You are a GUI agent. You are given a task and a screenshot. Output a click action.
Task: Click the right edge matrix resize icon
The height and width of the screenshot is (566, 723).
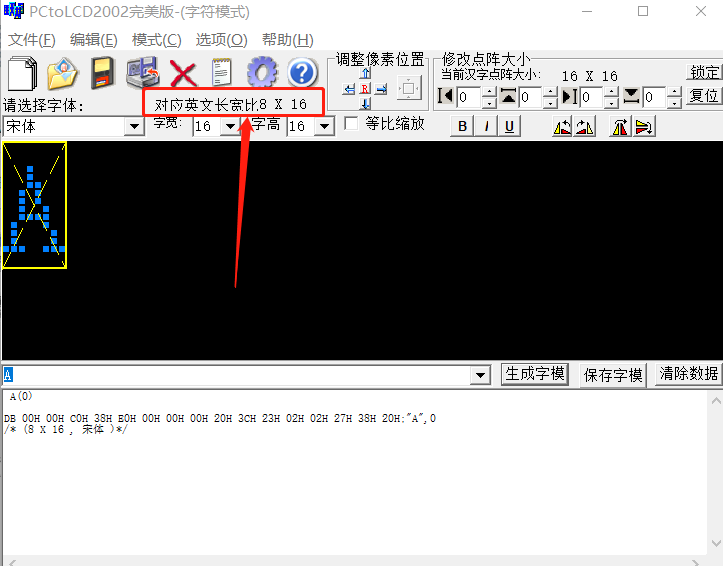tap(570, 97)
